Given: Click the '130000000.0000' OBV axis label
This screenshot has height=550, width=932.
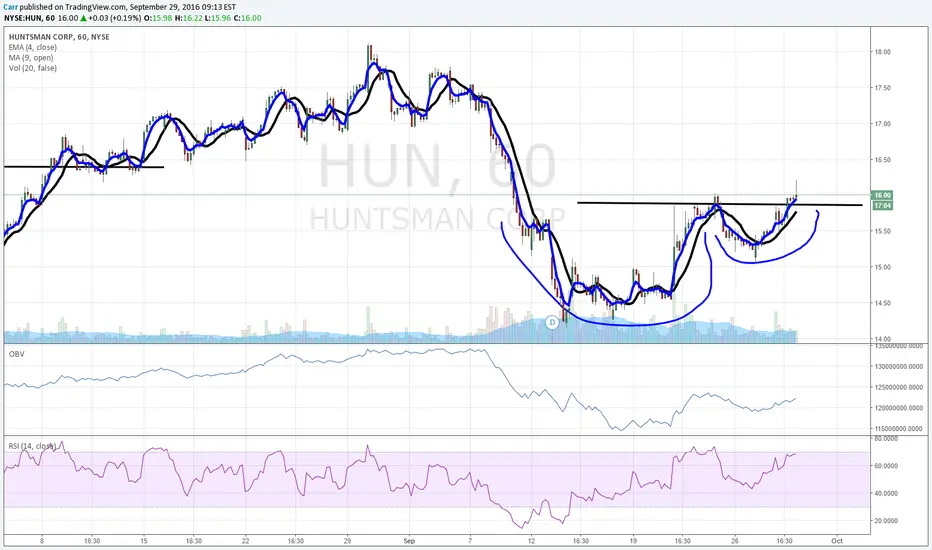Looking at the screenshot, I should pos(899,366).
